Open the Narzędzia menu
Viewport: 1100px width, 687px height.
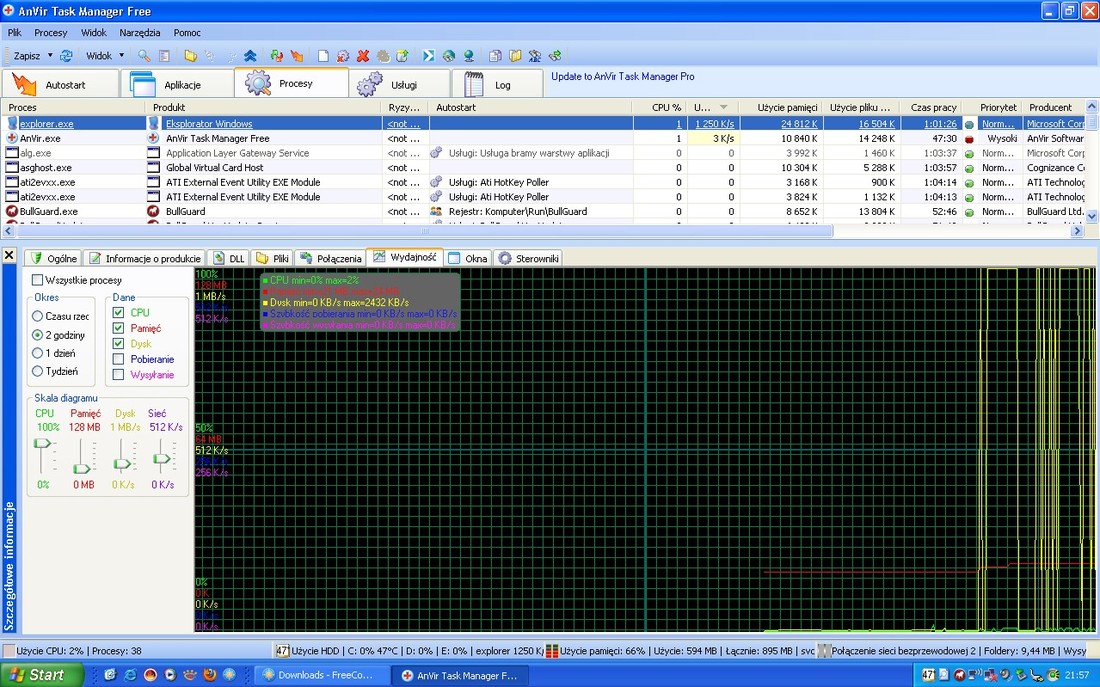(x=140, y=32)
